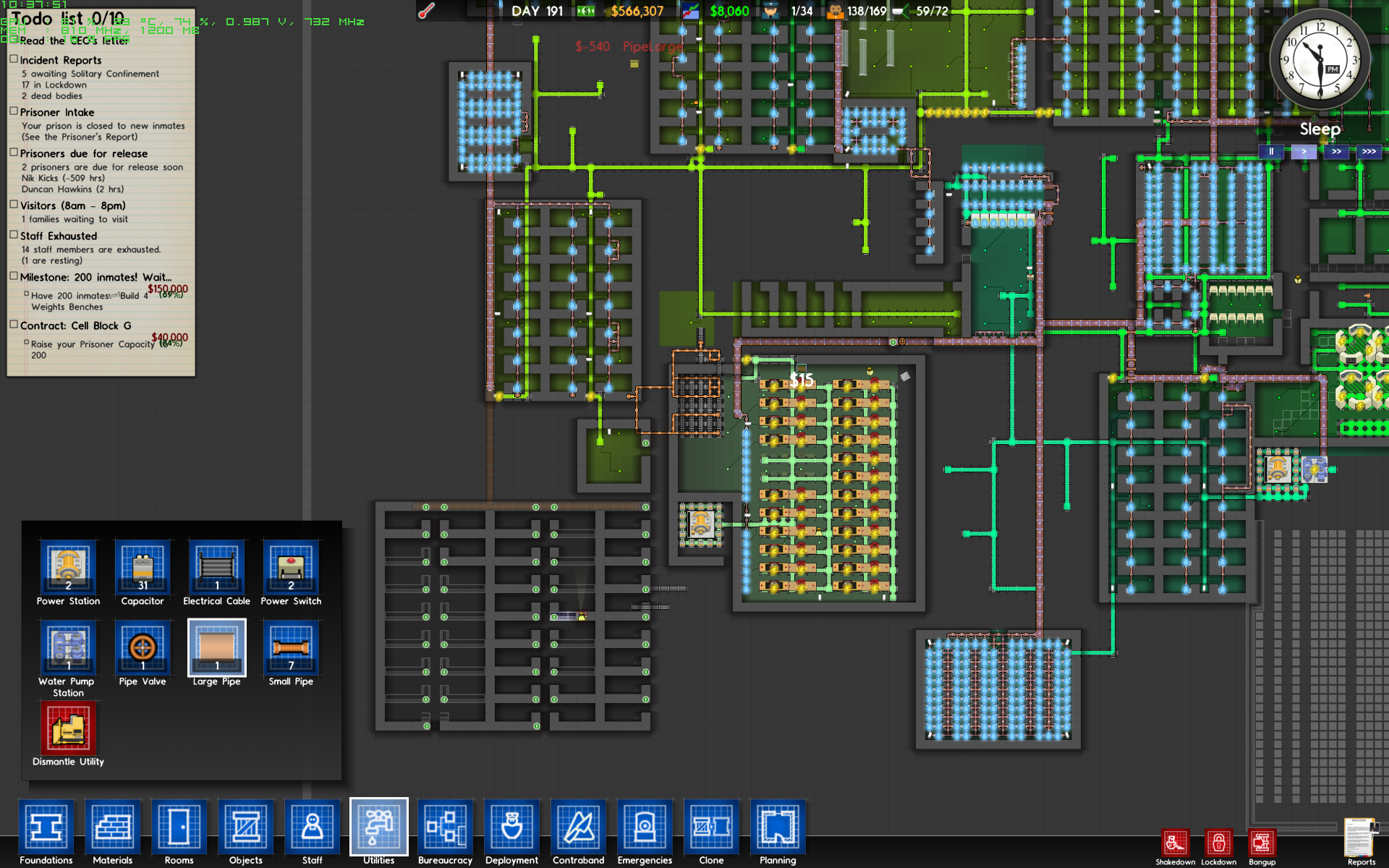Click the DAY 191 counter
This screenshot has width=1389, height=868.
tap(537, 11)
